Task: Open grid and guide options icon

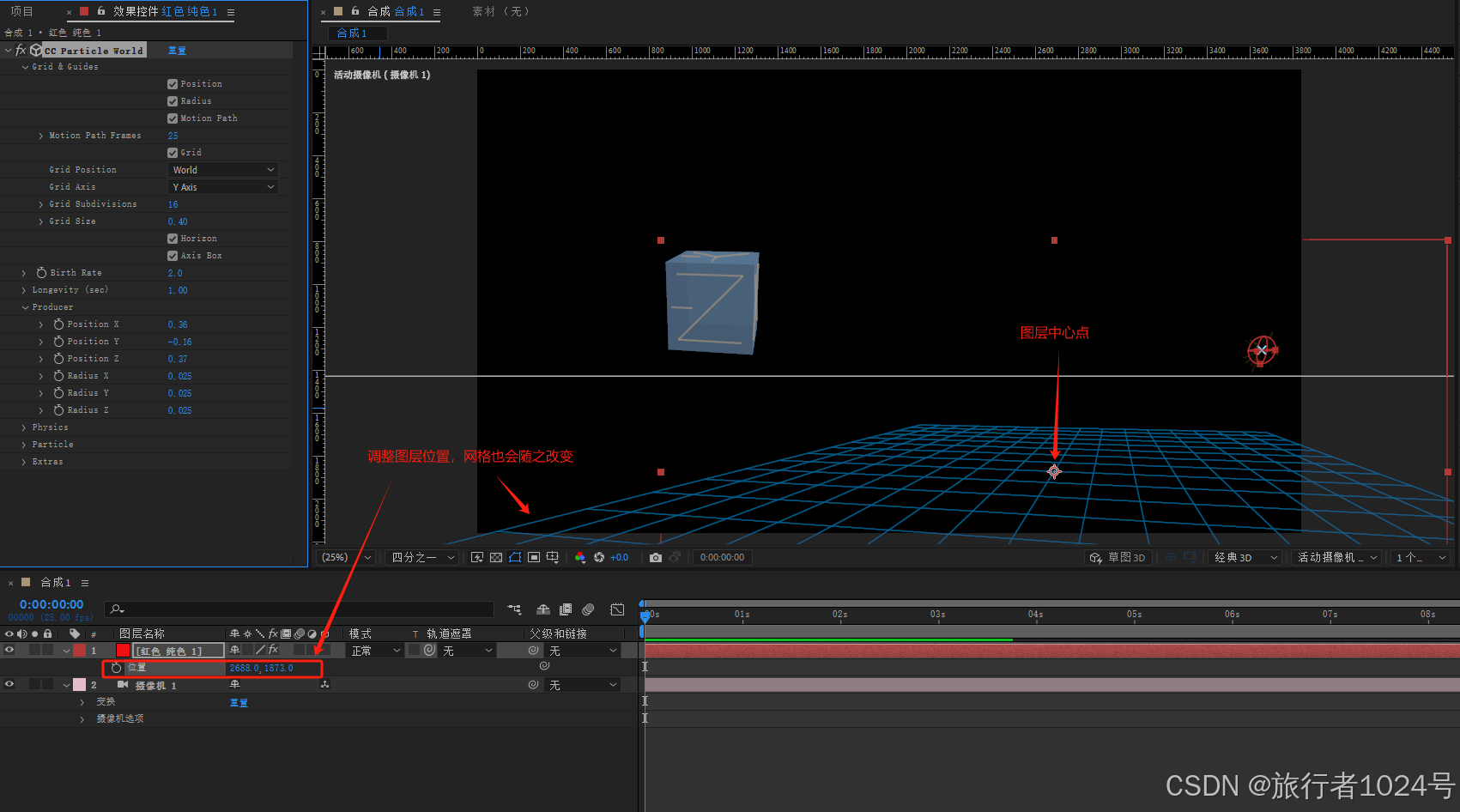Action: 553,558
